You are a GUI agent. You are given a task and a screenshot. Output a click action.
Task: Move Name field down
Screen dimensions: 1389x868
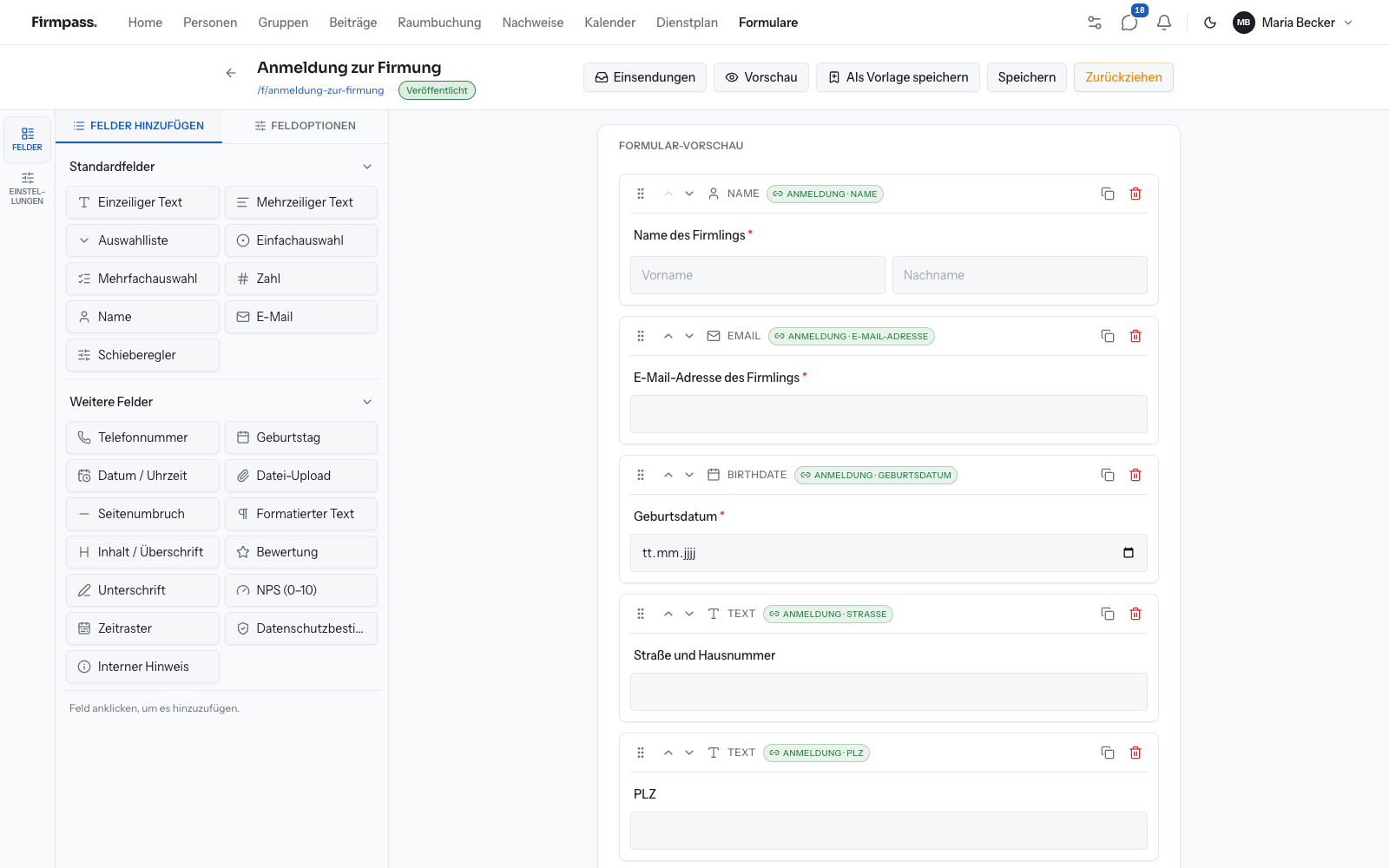tap(689, 194)
